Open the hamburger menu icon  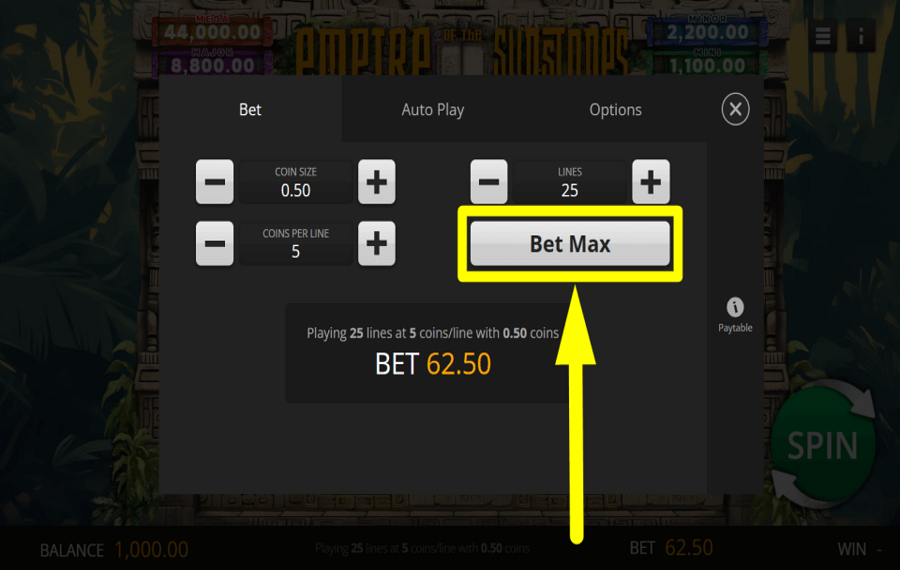tap(823, 36)
